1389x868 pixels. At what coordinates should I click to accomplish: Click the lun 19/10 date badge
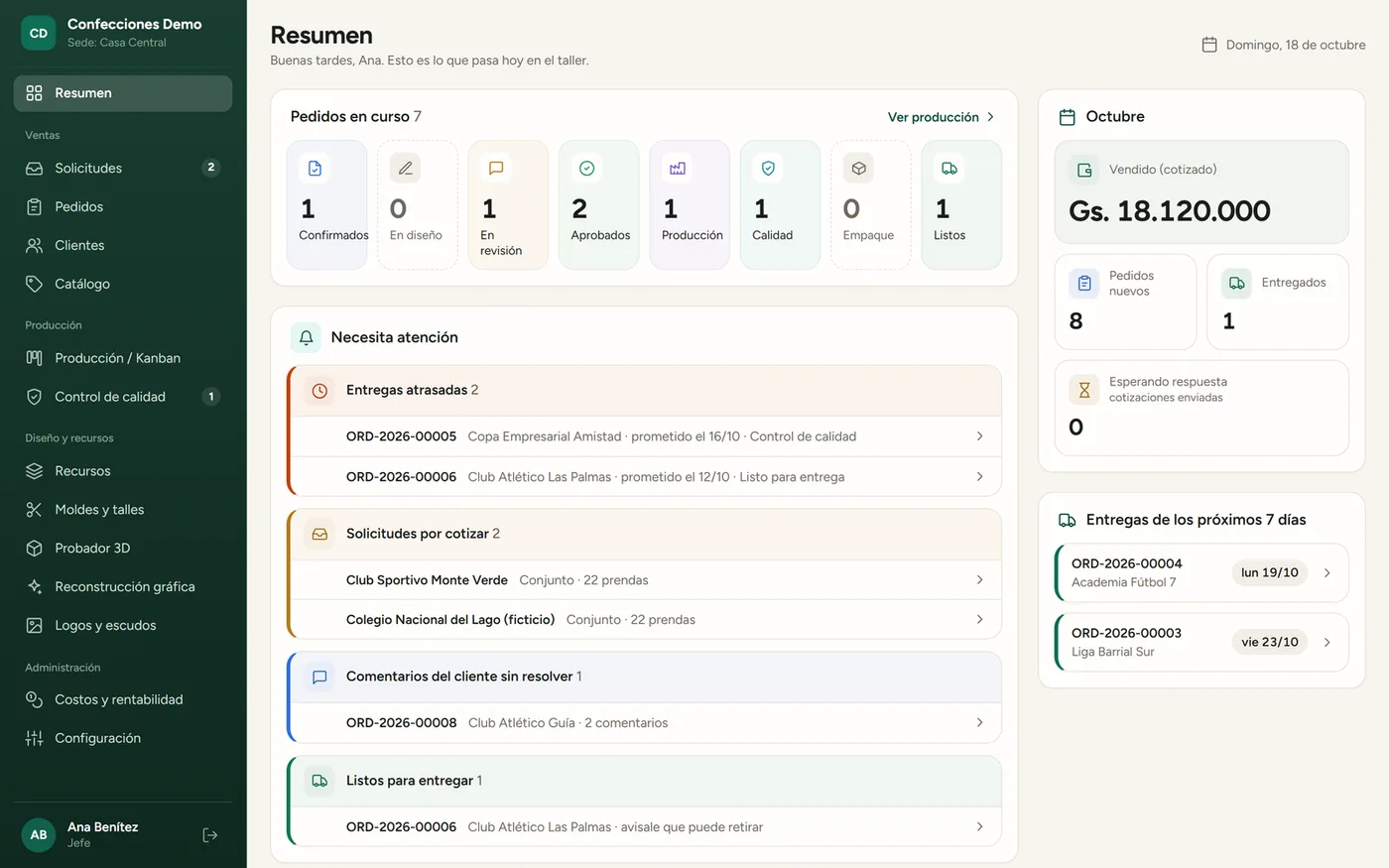(1270, 572)
